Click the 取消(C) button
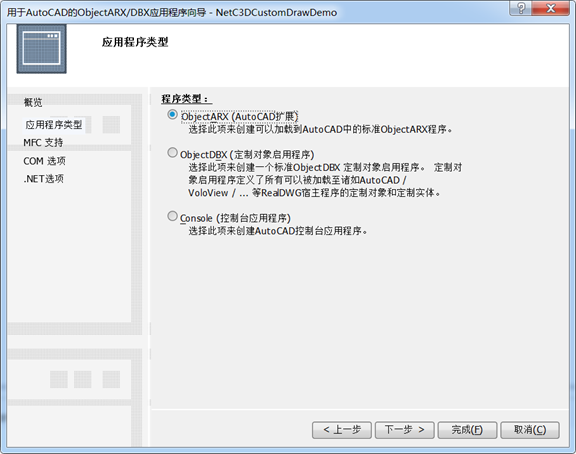Image resolution: width=576 pixels, height=454 pixels. pos(530,430)
